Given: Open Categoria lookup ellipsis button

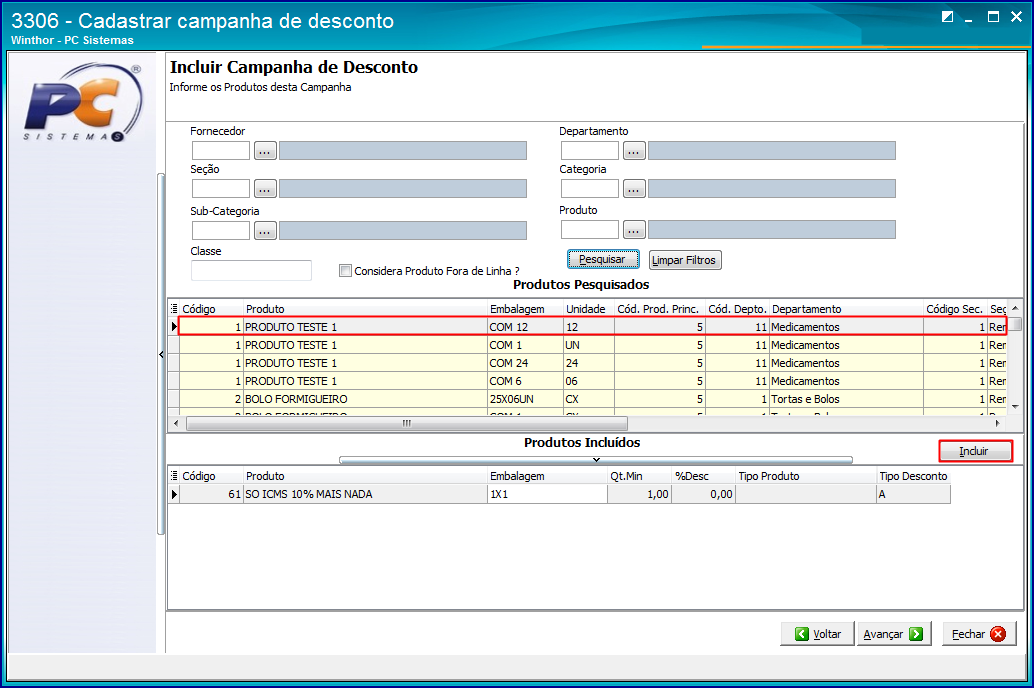Looking at the screenshot, I should [634, 189].
